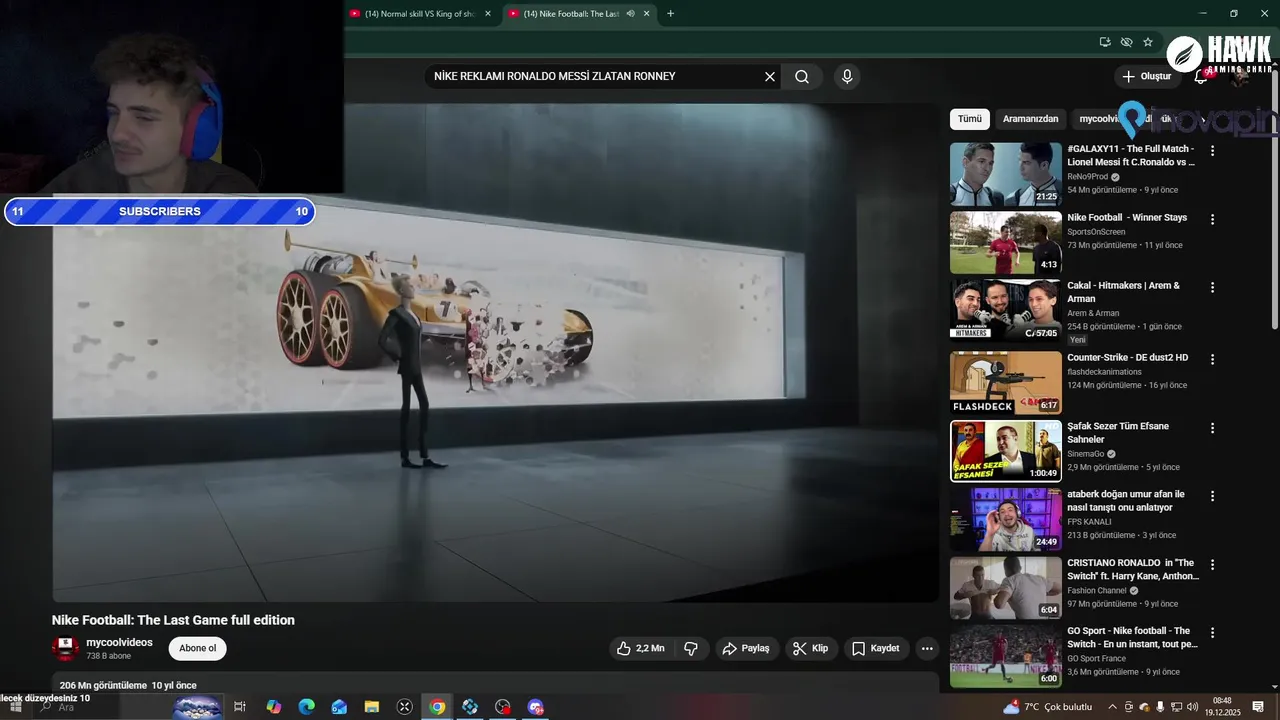Mute the Nike Football tab audio icon
1280x720 pixels.
coord(630,14)
